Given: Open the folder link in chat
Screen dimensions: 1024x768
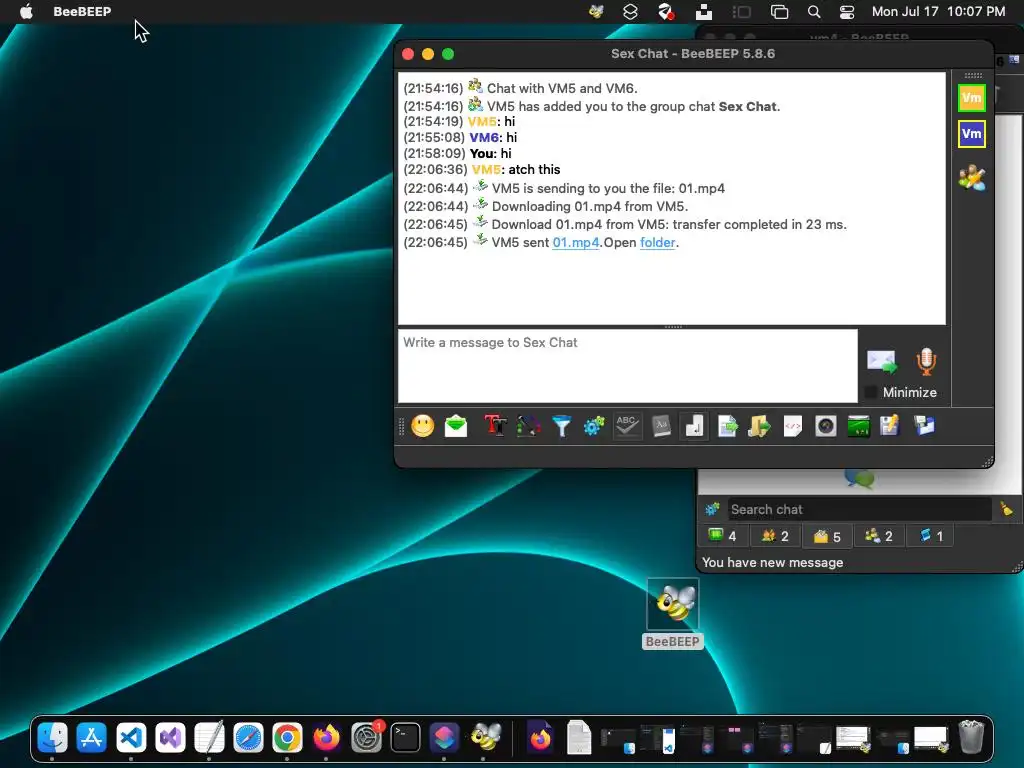Looking at the screenshot, I should pos(657,242).
